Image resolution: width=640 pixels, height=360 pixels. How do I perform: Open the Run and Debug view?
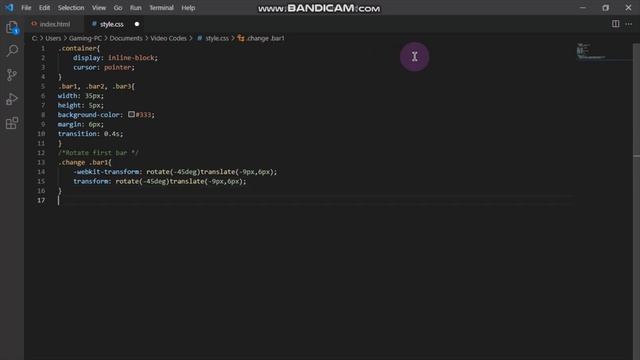[12, 99]
